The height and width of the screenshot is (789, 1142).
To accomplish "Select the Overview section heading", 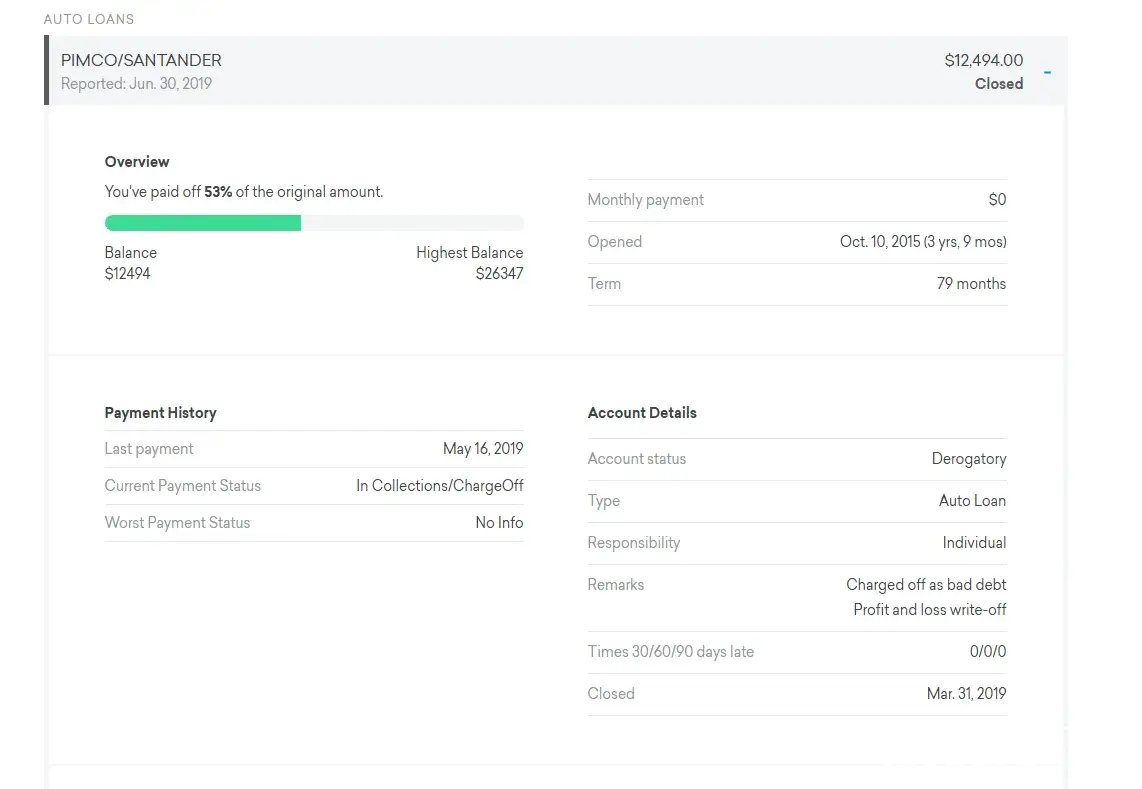I will pos(137,162).
